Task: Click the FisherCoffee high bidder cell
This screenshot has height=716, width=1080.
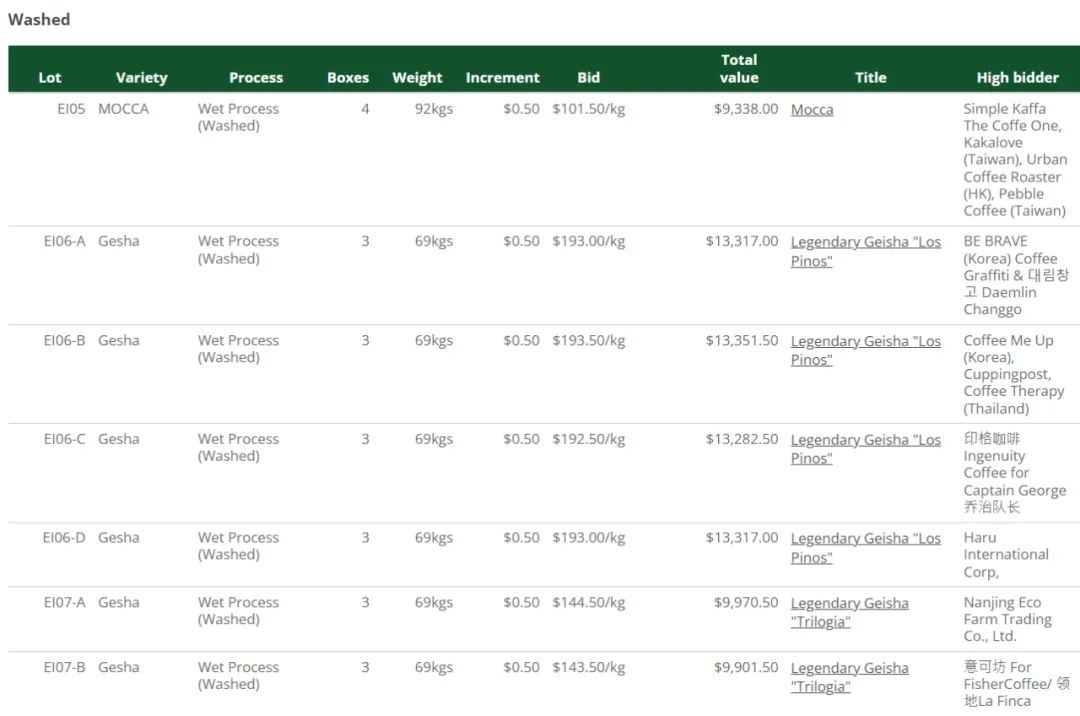Action: click(1017, 684)
